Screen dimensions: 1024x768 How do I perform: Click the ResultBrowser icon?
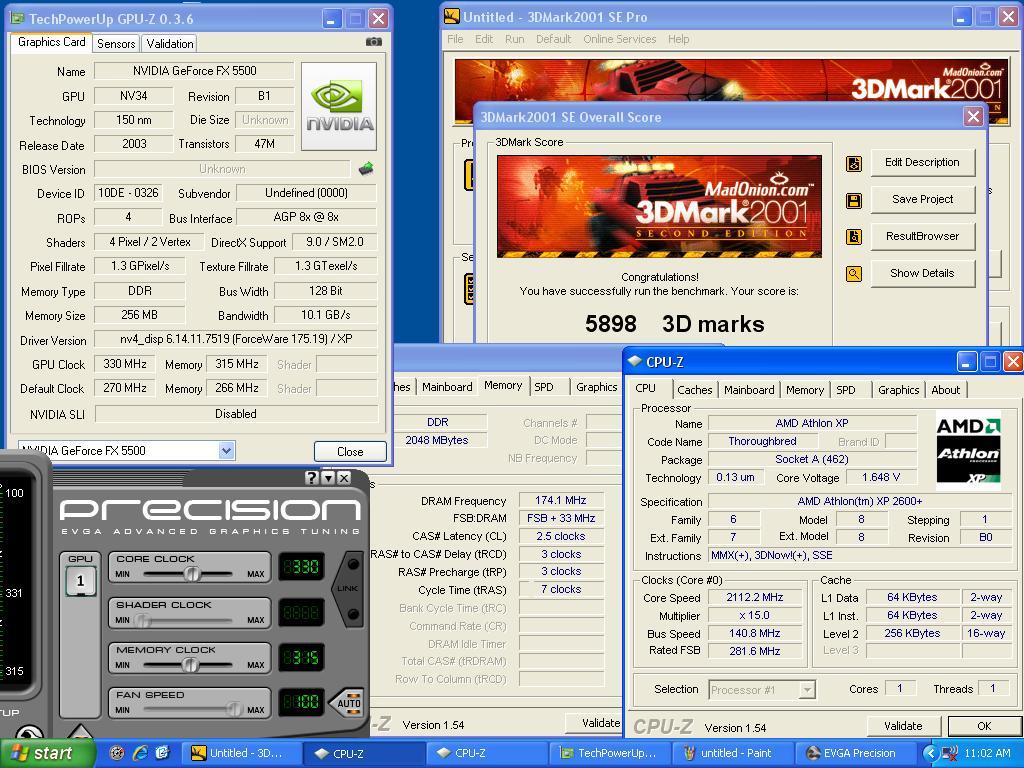coord(854,237)
